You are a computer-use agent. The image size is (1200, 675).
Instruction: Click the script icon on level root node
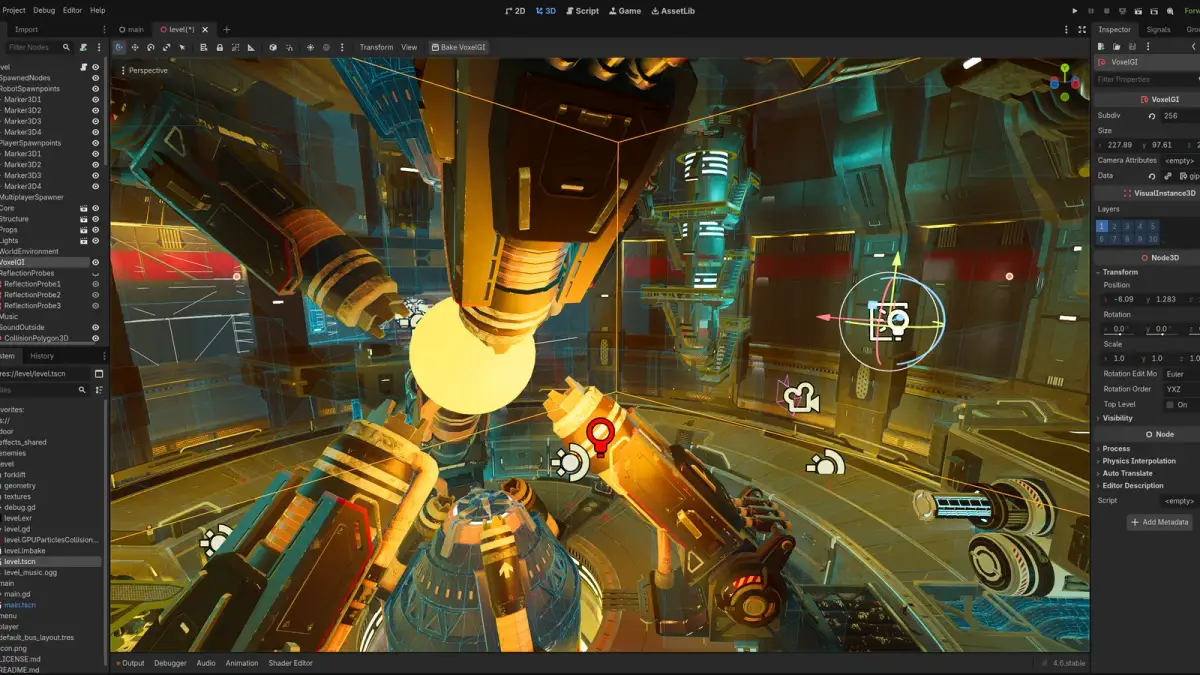pos(83,67)
